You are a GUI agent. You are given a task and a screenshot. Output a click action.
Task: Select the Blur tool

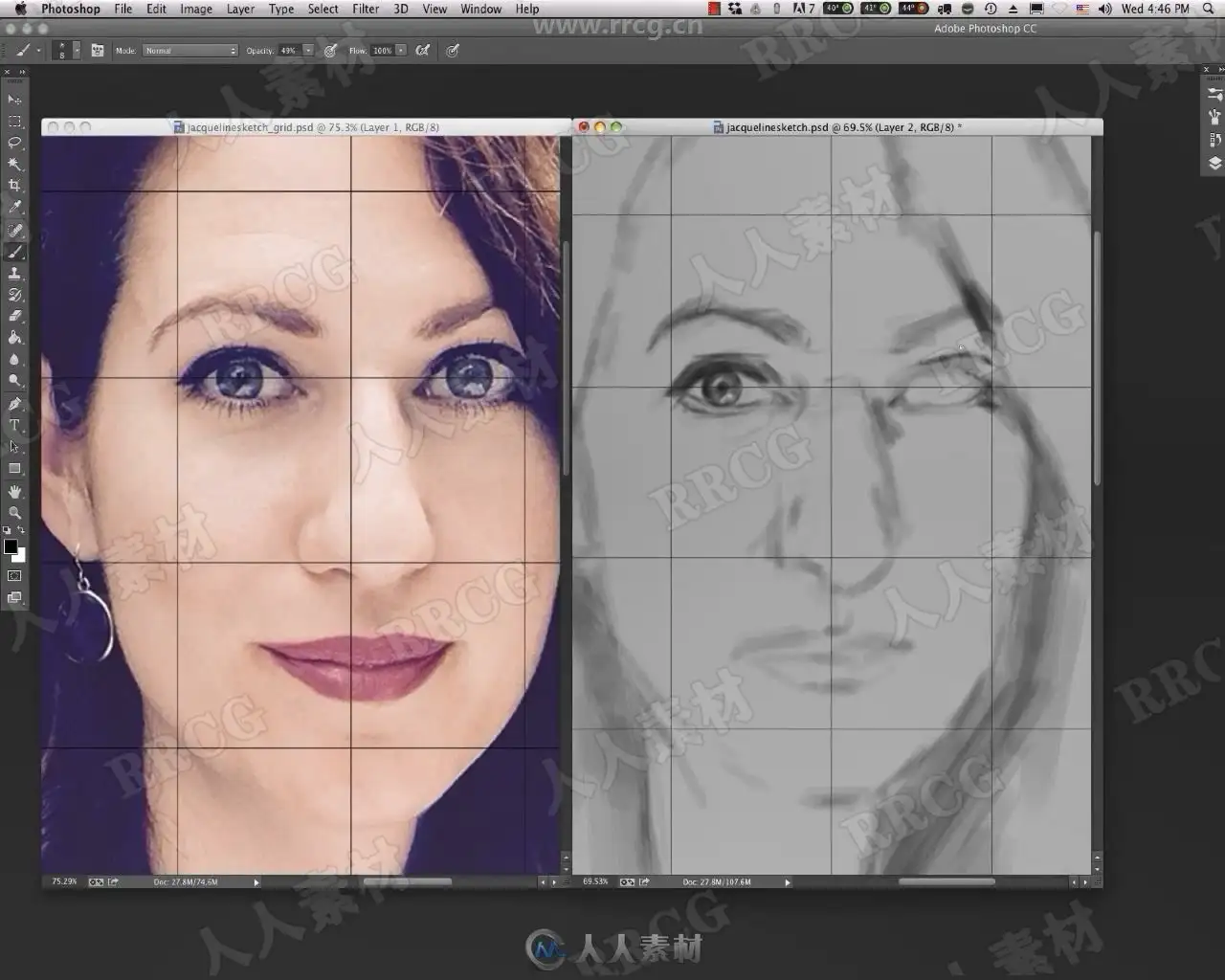coord(14,360)
